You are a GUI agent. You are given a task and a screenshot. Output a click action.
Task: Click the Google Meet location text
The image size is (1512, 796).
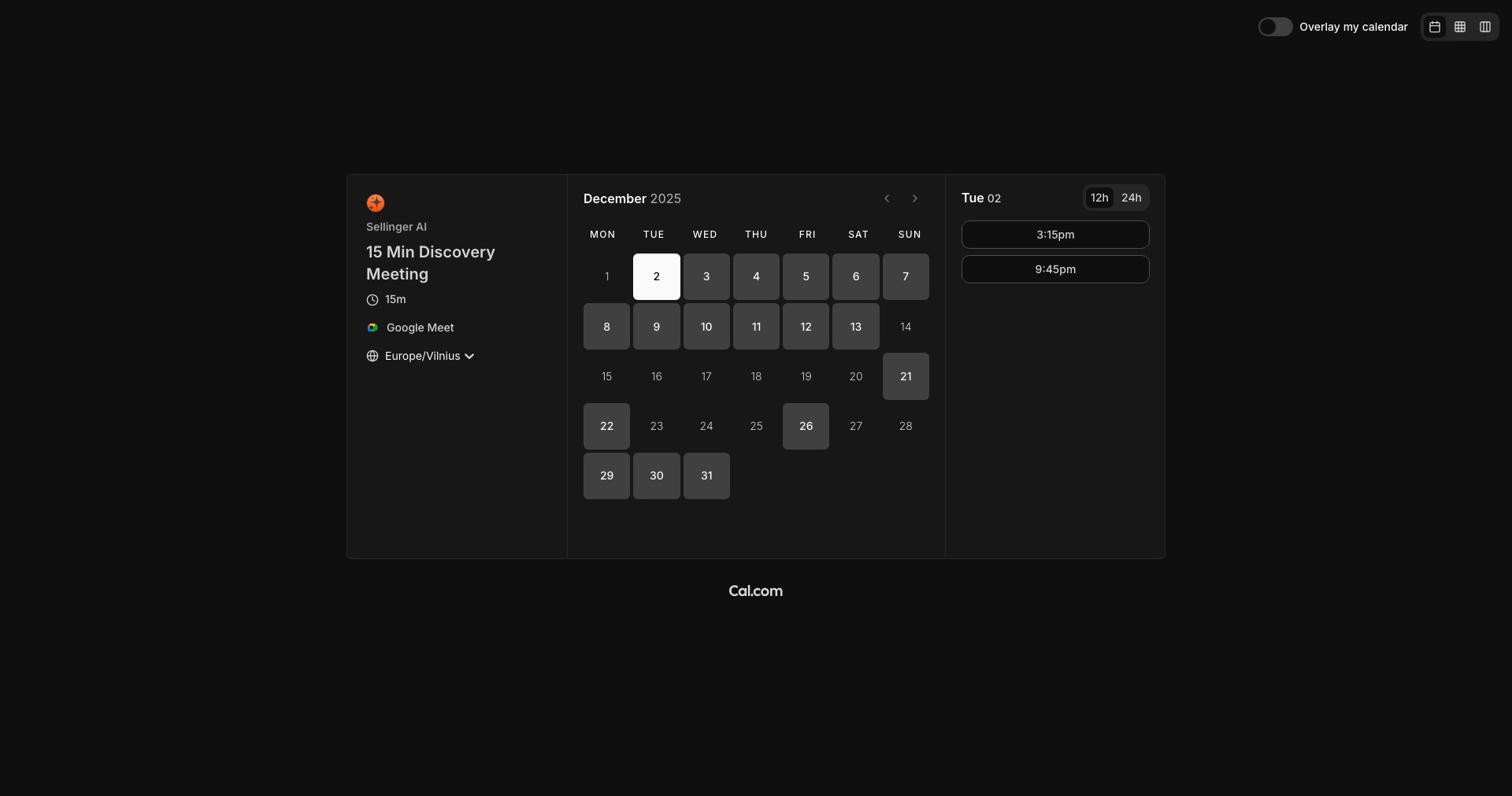[421, 328]
